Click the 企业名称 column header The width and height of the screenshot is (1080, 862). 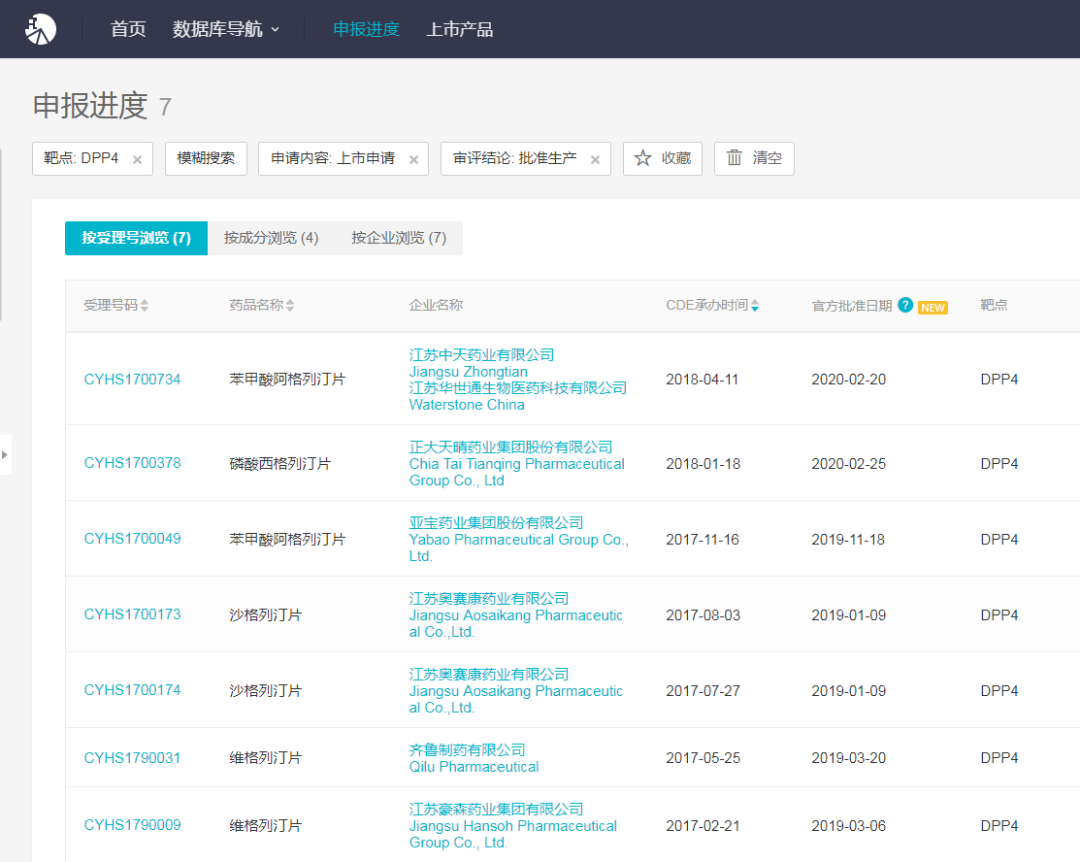tap(436, 305)
